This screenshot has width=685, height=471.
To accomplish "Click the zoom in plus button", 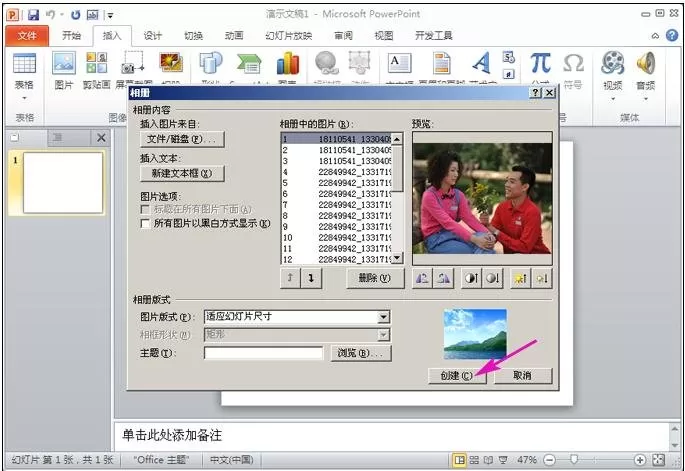I will tap(640, 460).
